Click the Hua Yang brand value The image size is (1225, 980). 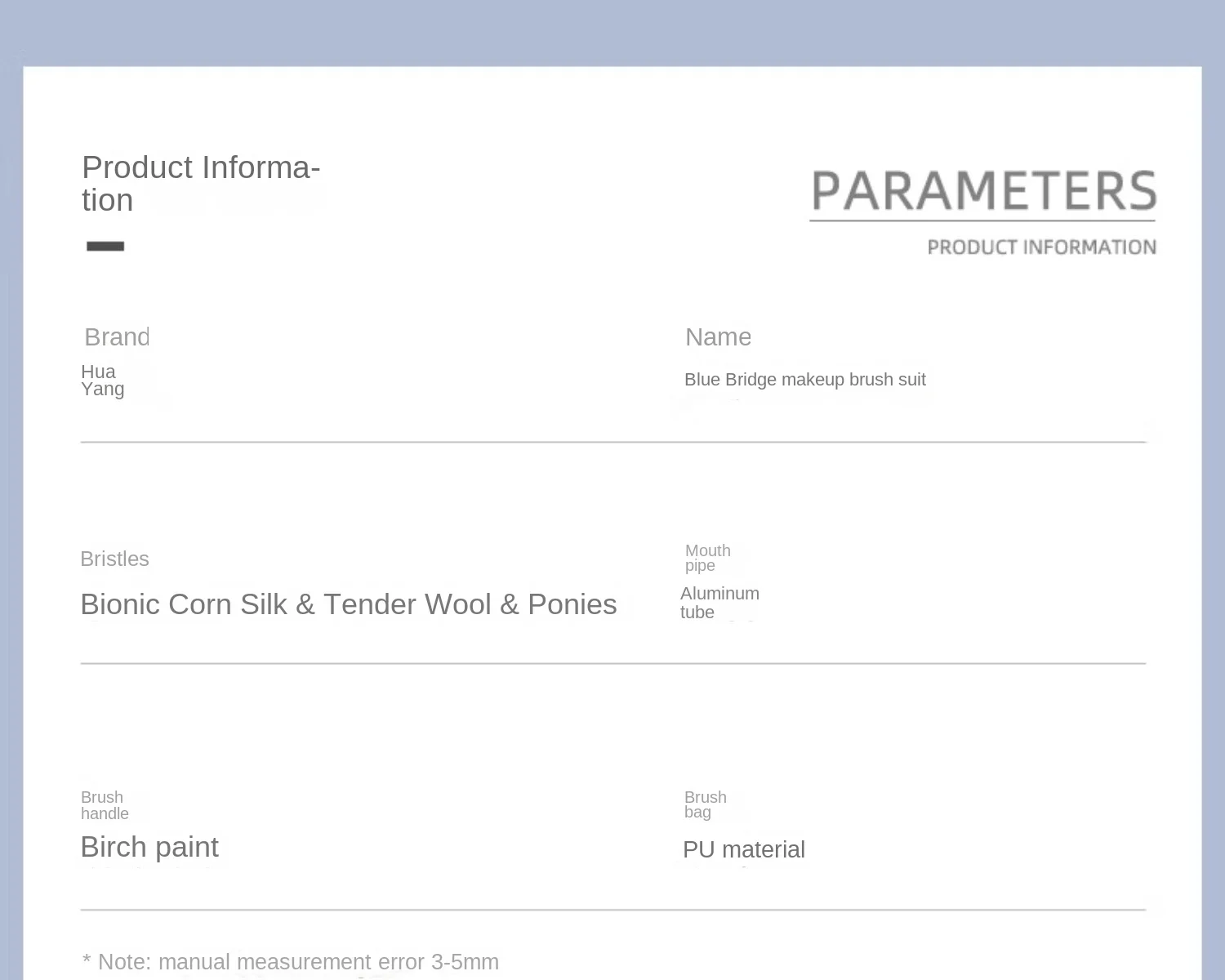pyautogui.click(x=102, y=380)
